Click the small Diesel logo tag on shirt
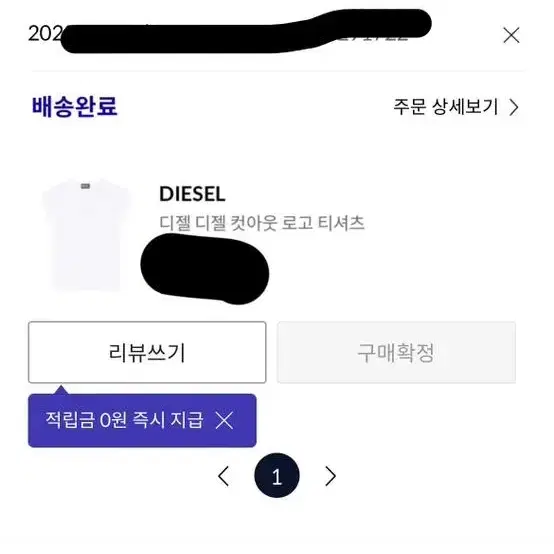The image size is (554, 554). tap(86, 186)
